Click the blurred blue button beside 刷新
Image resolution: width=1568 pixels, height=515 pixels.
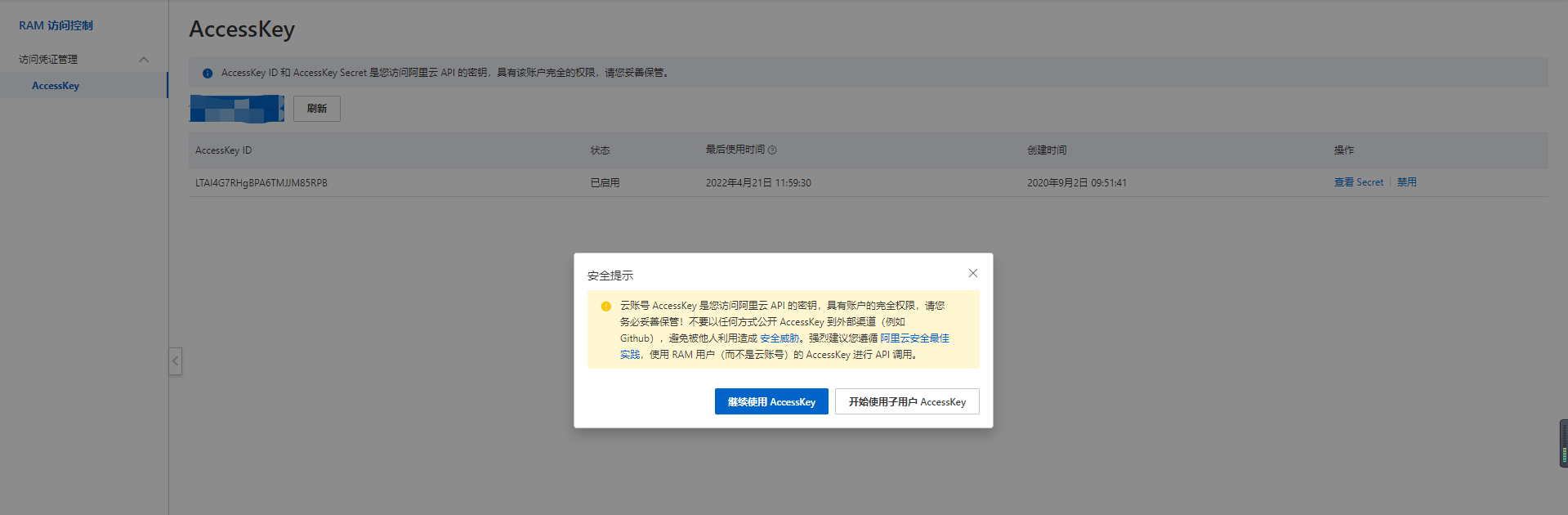tap(236, 109)
